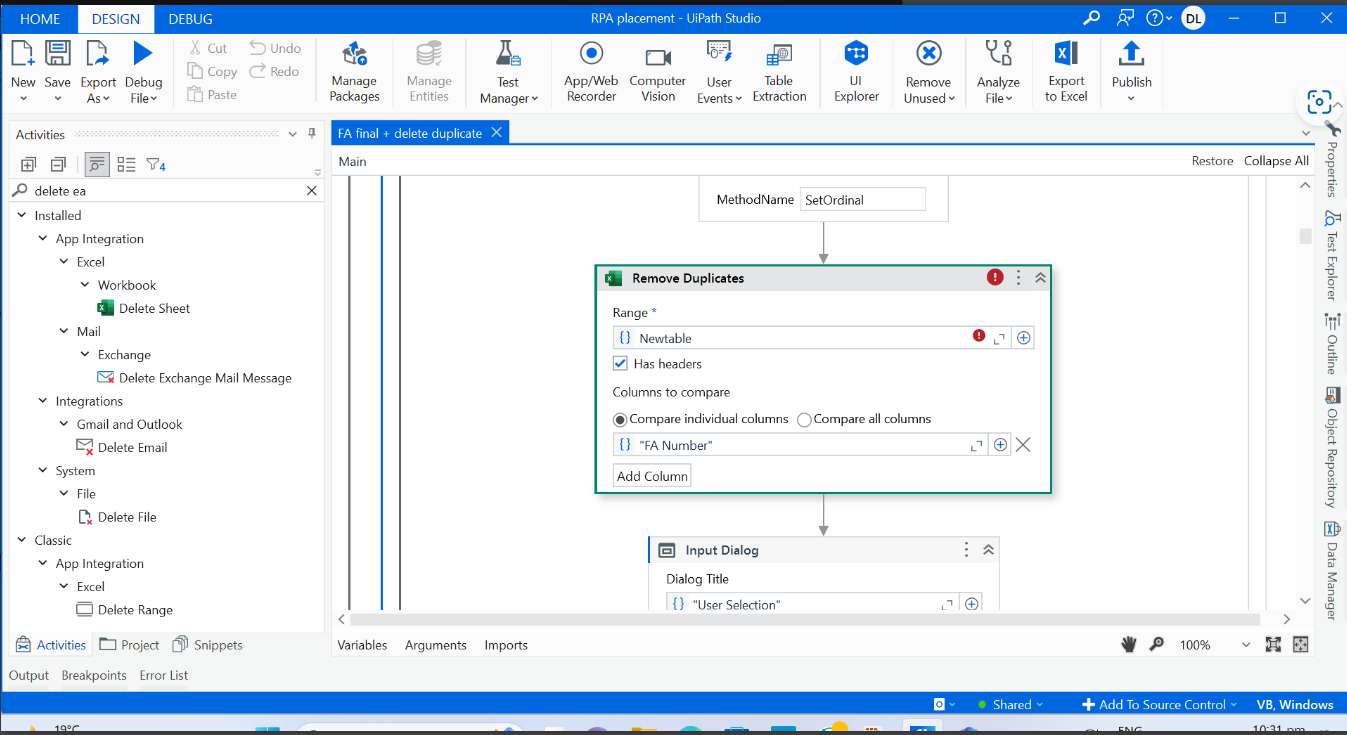
Task: Open plus menu for Range field
Action: (x=1023, y=338)
